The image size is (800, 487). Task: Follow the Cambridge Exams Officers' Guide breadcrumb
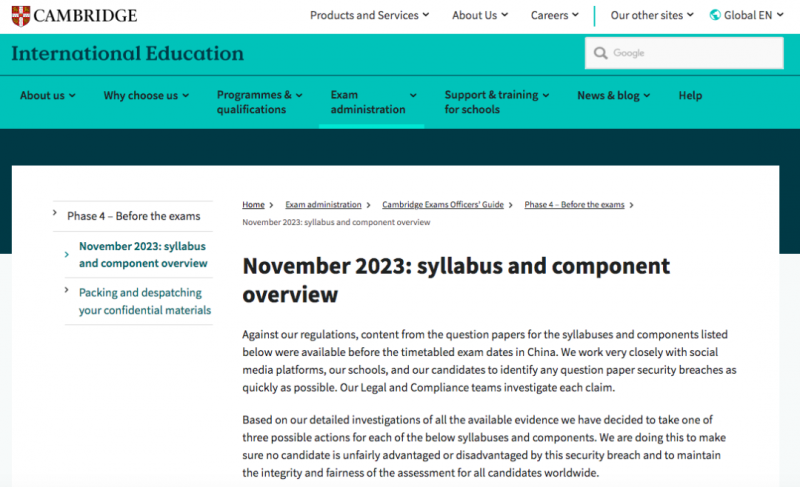click(443, 204)
